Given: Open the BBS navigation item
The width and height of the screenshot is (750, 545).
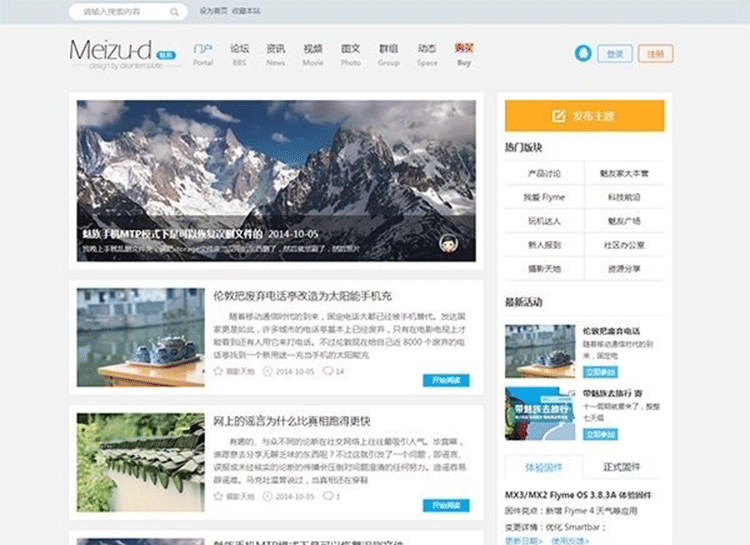Looking at the screenshot, I should [x=239, y=55].
